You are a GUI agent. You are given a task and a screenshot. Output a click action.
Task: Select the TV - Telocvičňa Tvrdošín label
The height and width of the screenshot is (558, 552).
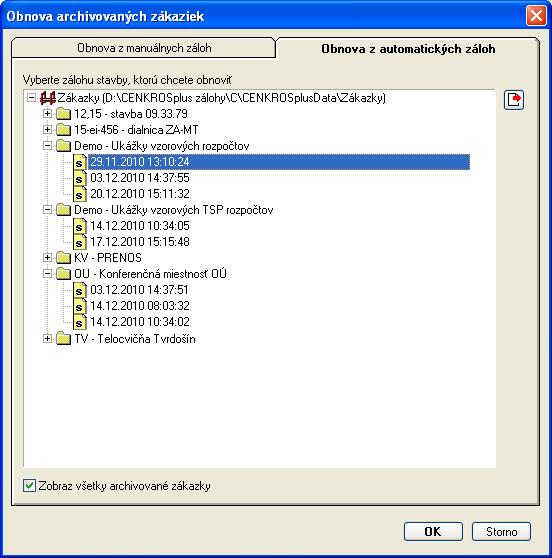pyautogui.click(x=135, y=339)
